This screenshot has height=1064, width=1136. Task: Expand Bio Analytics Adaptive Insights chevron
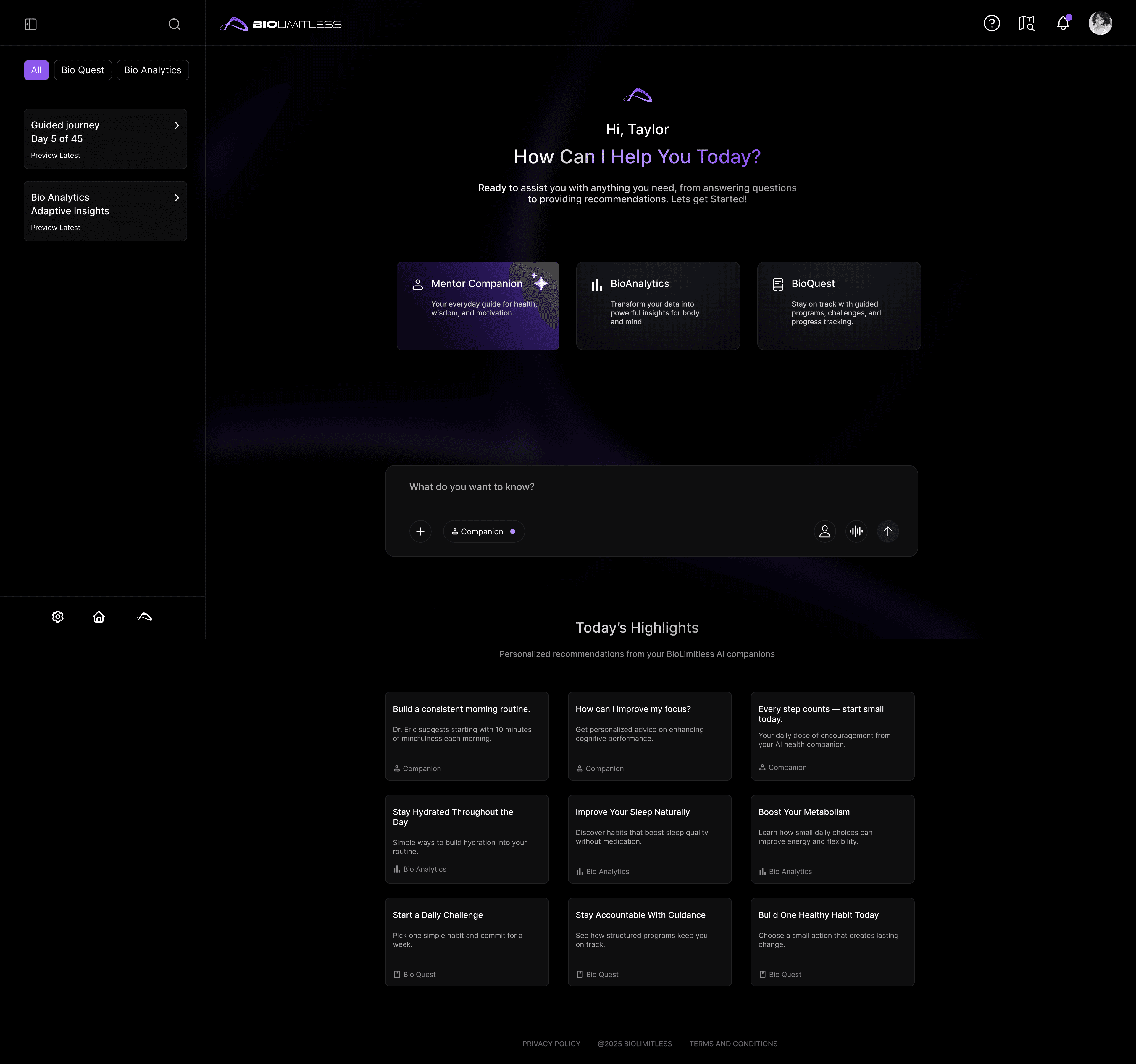pos(177,198)
